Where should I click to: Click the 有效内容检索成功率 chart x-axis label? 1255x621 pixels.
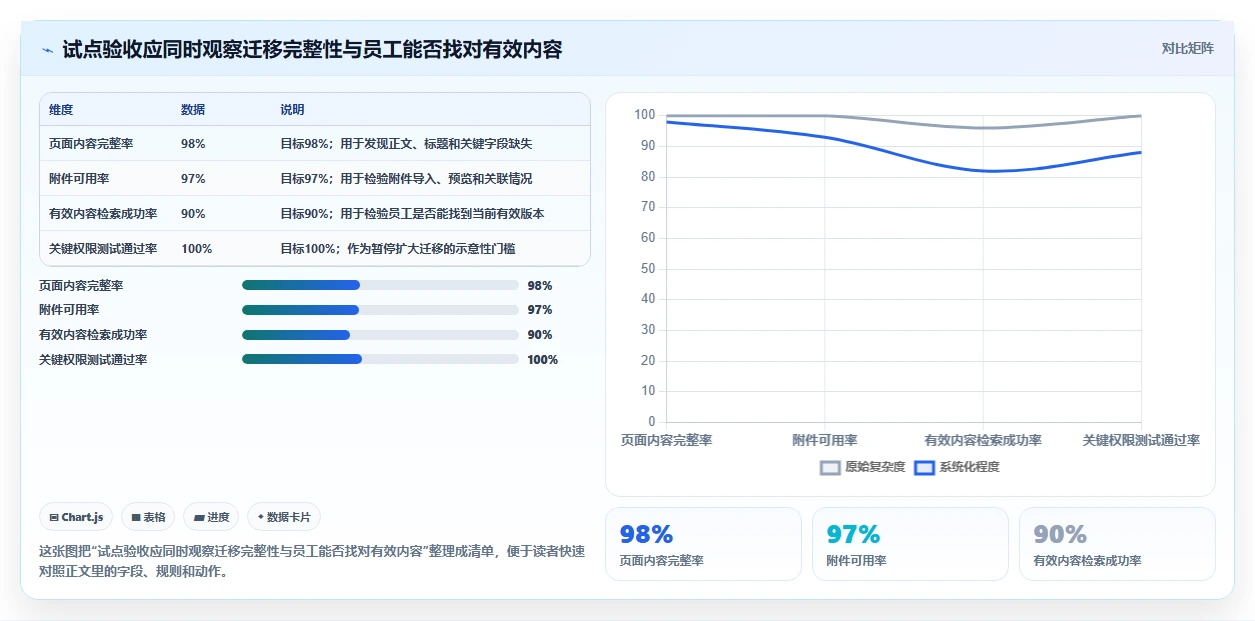coord(983,440)
